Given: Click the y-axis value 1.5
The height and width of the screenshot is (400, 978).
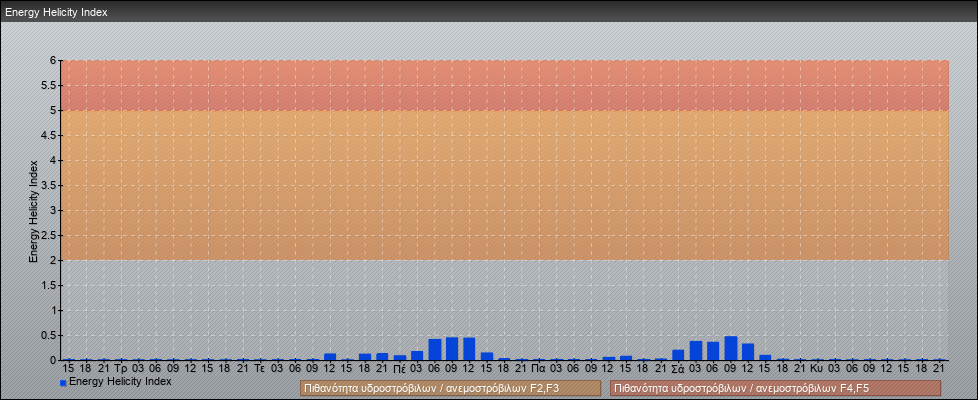Looking at the screenshot, I should point(50,285).
